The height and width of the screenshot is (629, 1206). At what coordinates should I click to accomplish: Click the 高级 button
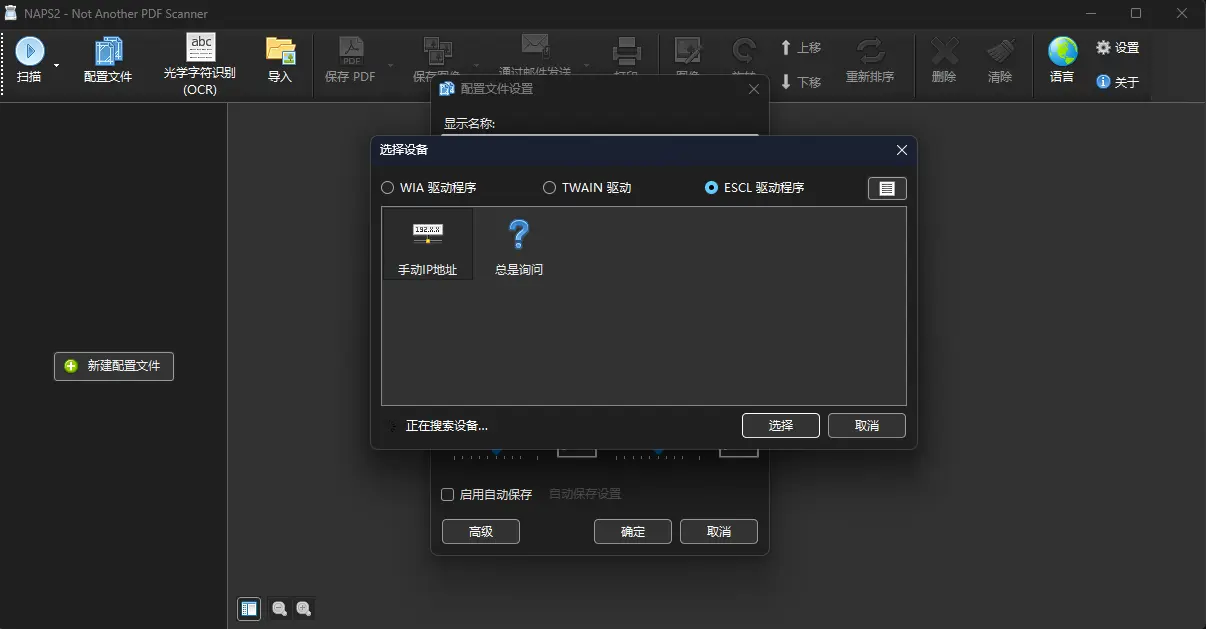point(481,531)
